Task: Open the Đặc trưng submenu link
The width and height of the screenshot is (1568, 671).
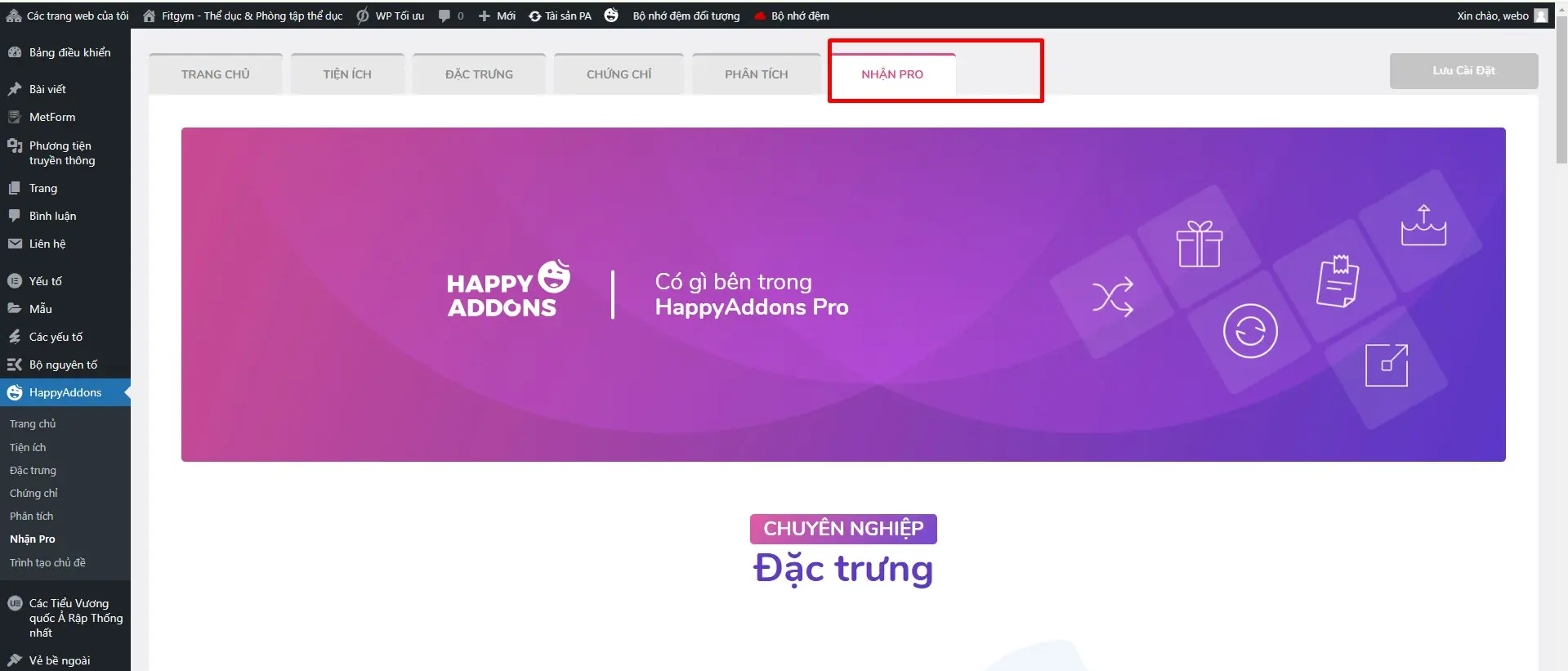Action: tap(33, 470)
